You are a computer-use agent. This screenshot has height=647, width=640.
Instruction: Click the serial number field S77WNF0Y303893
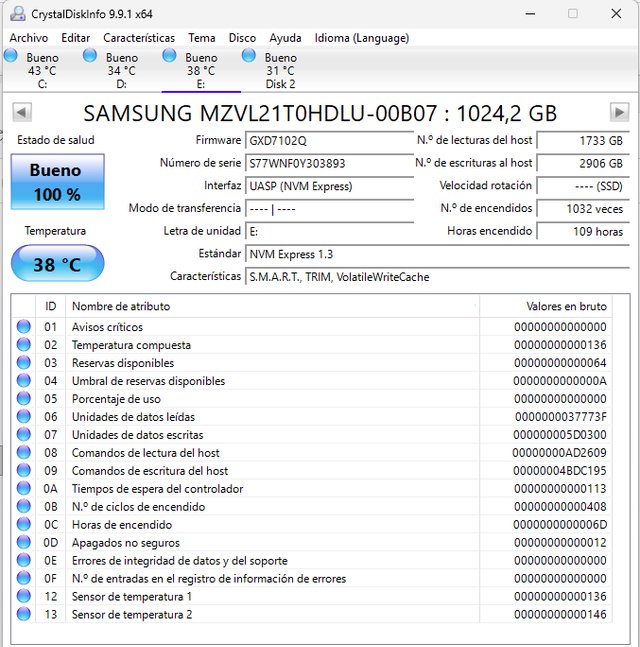329,163
